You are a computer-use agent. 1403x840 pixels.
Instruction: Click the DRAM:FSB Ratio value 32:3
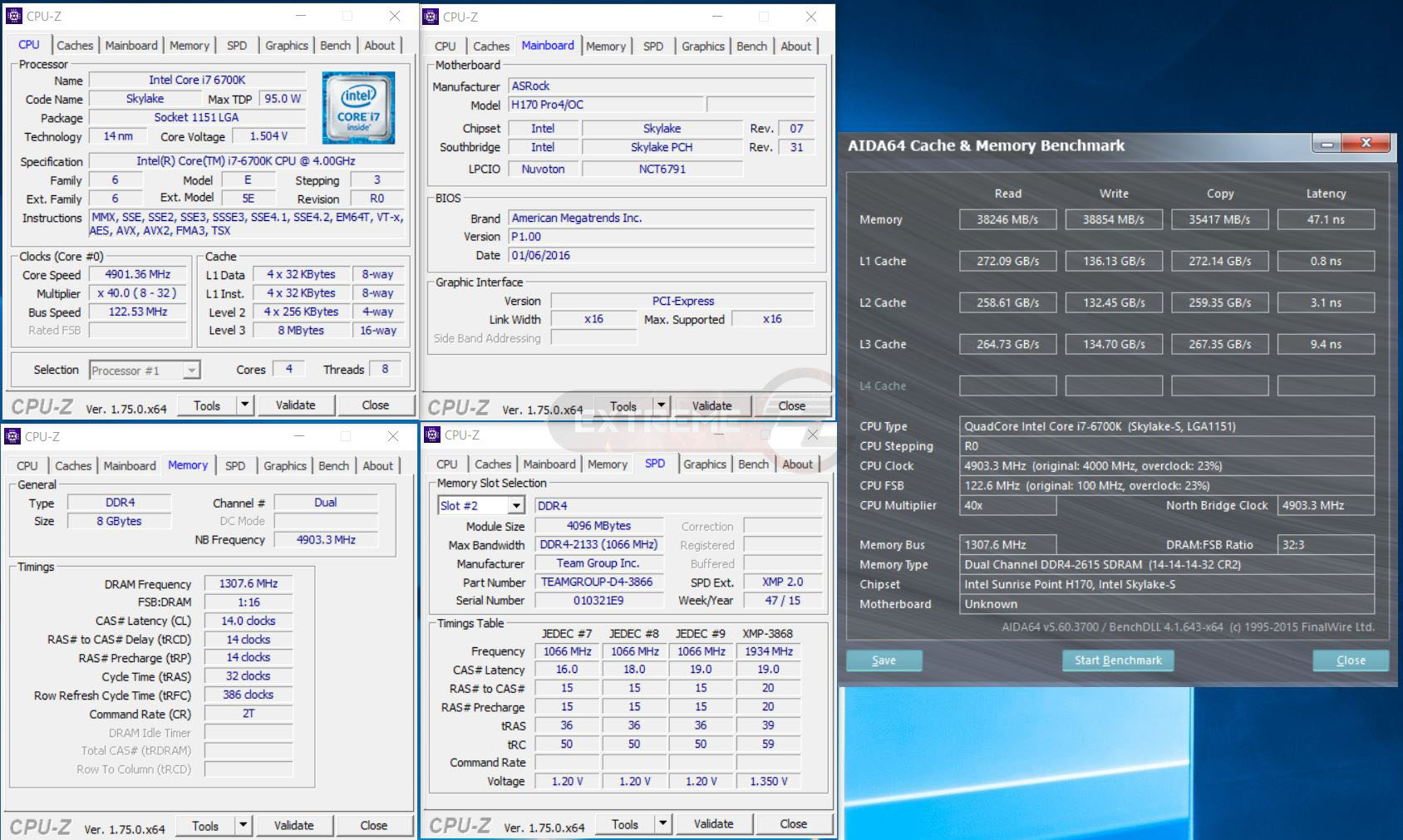pyautogui.click(x=1326, y=545)
